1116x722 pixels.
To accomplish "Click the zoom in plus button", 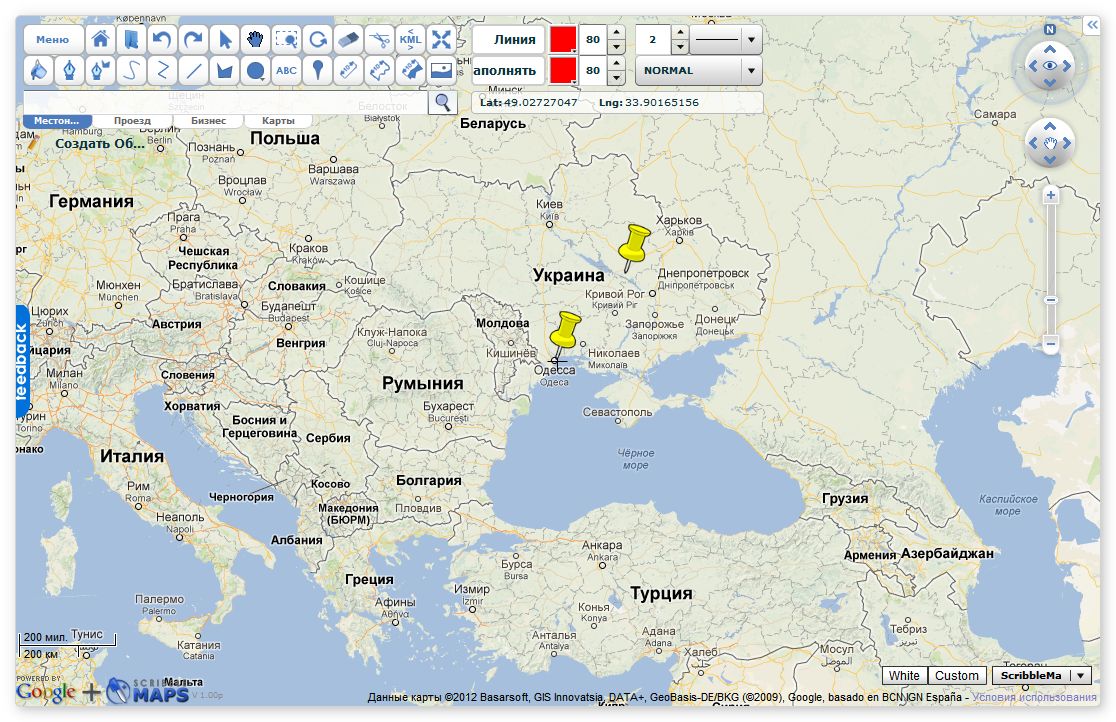I will 1051,196.
